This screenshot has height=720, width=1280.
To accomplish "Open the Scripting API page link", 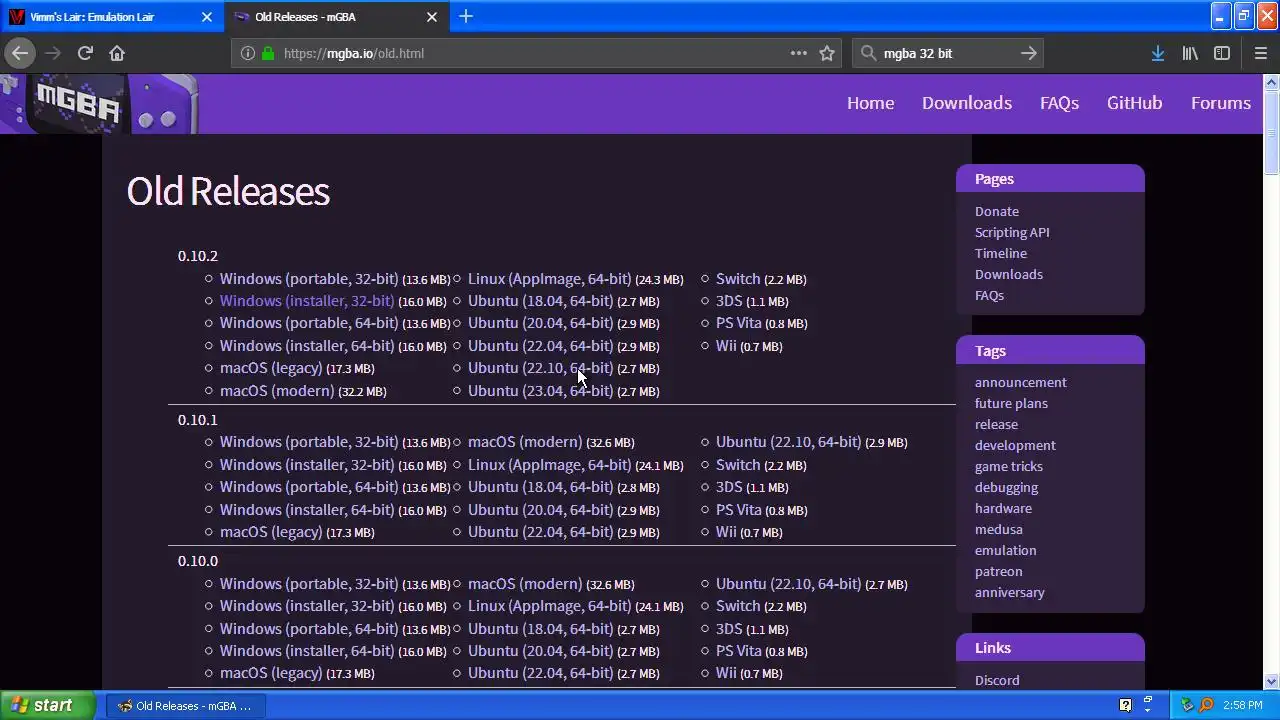I will [x=1012, y=232].
